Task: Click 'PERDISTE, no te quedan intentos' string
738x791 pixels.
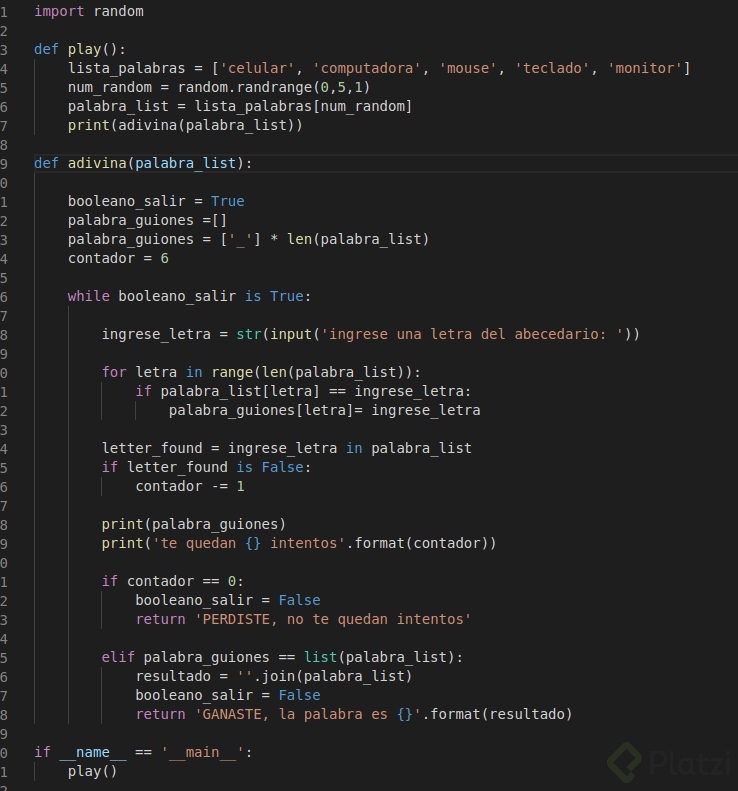Action: tap(333, 619)
